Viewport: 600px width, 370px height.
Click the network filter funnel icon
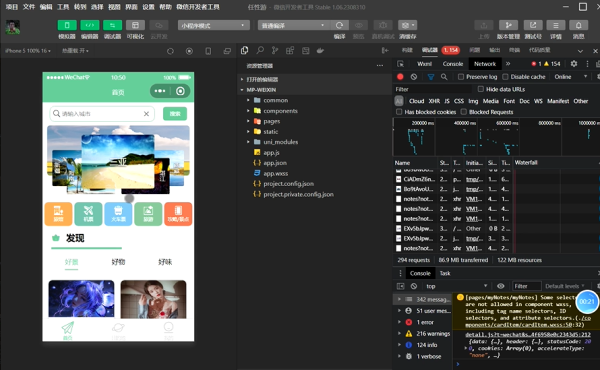[430, 77]
